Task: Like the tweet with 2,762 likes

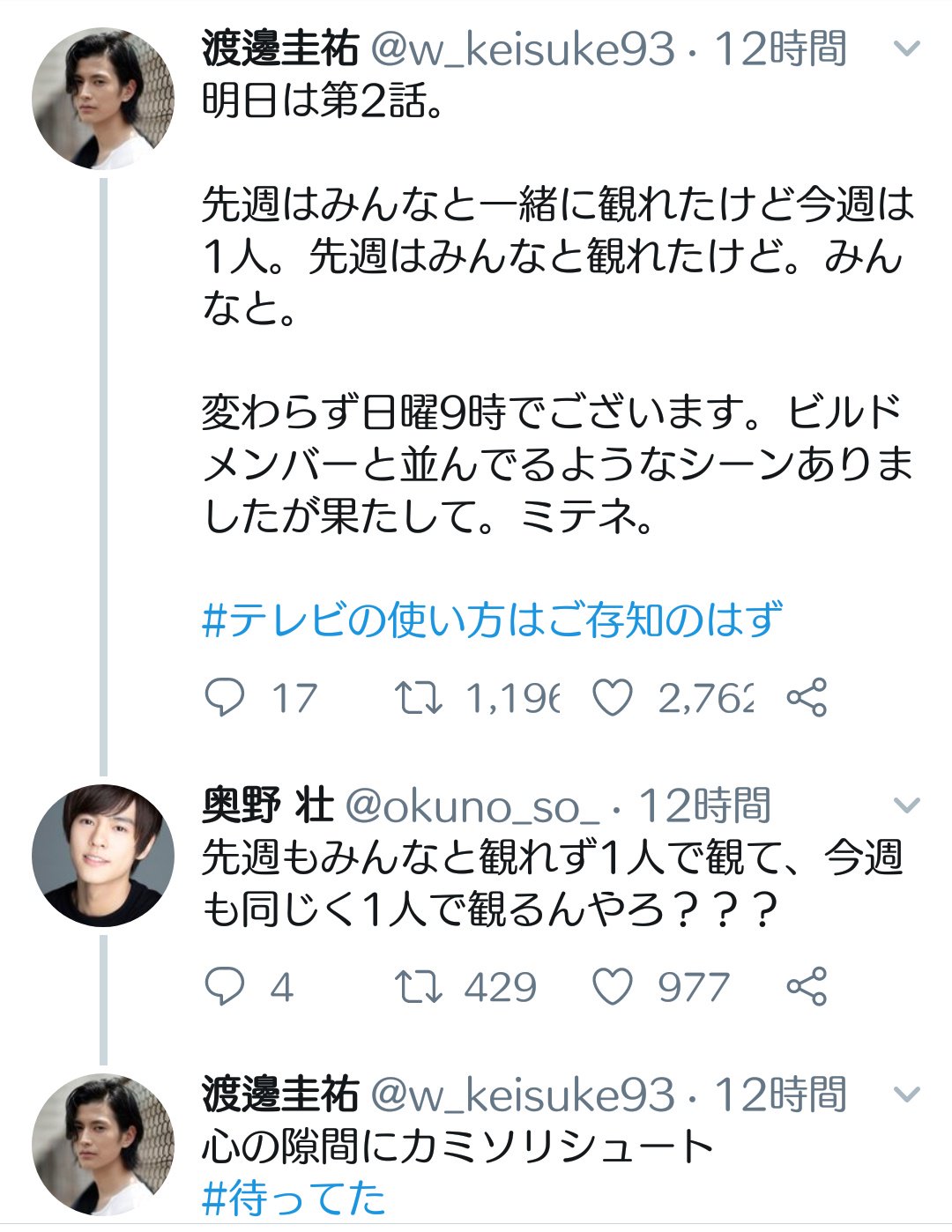Action: 613,698
